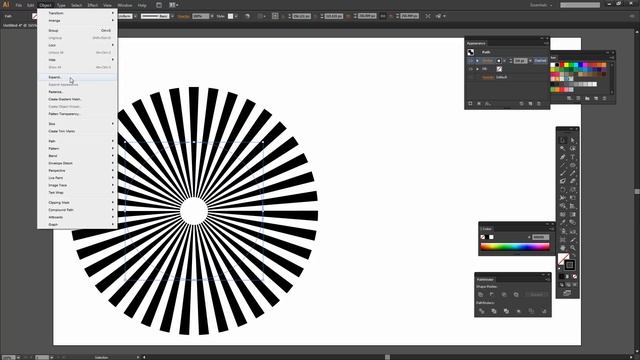Add new stroke in Appearance panel

[x=470, y=104]
